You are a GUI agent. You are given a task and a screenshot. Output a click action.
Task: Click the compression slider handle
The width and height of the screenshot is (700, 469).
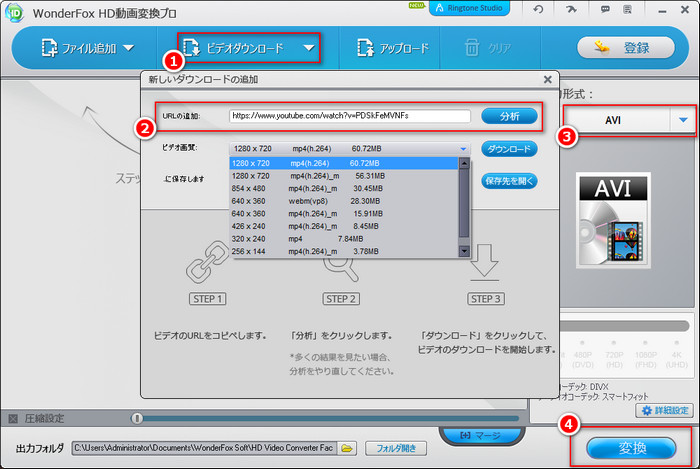137,418
